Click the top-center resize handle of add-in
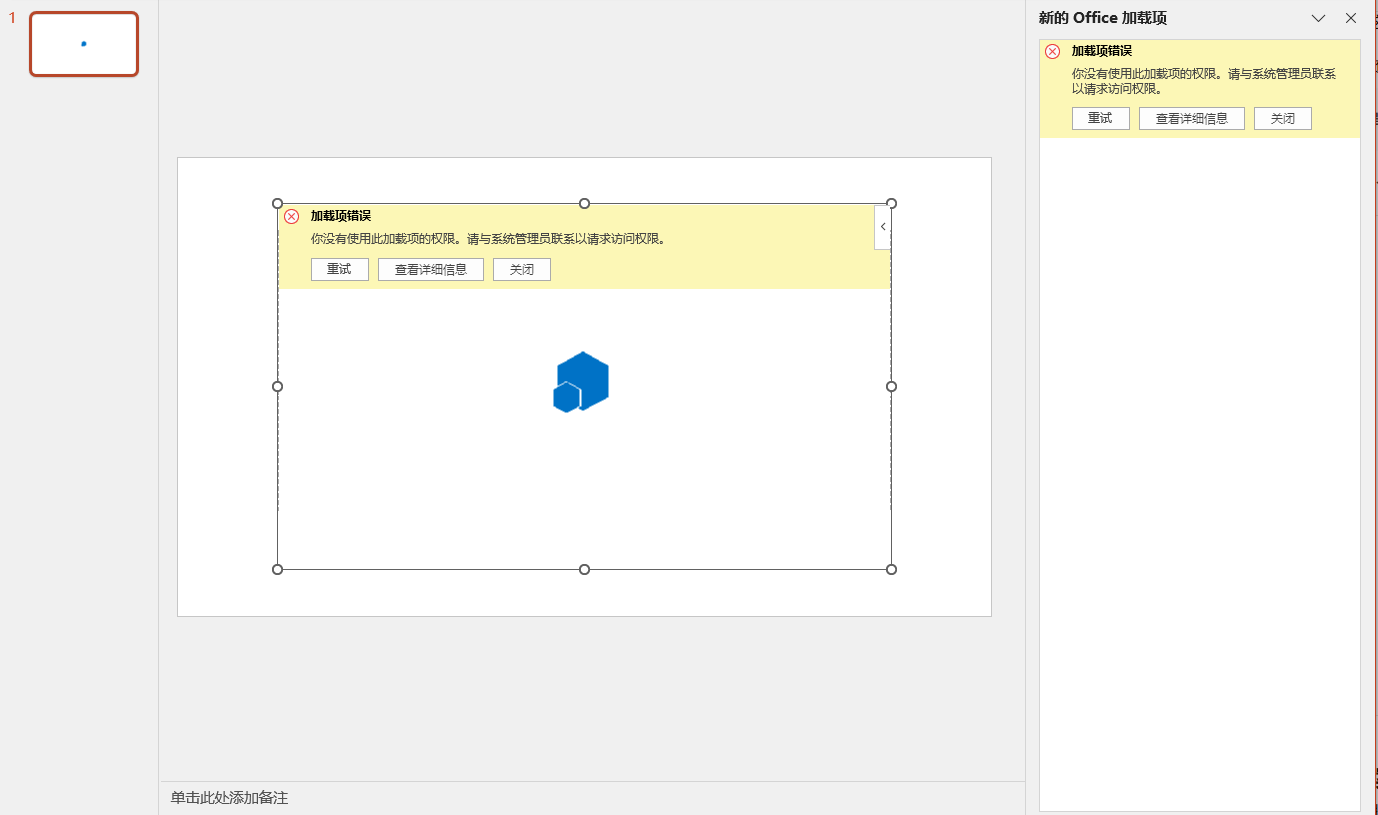Viewport: 1378px width, 815px height. coord(585,204)
